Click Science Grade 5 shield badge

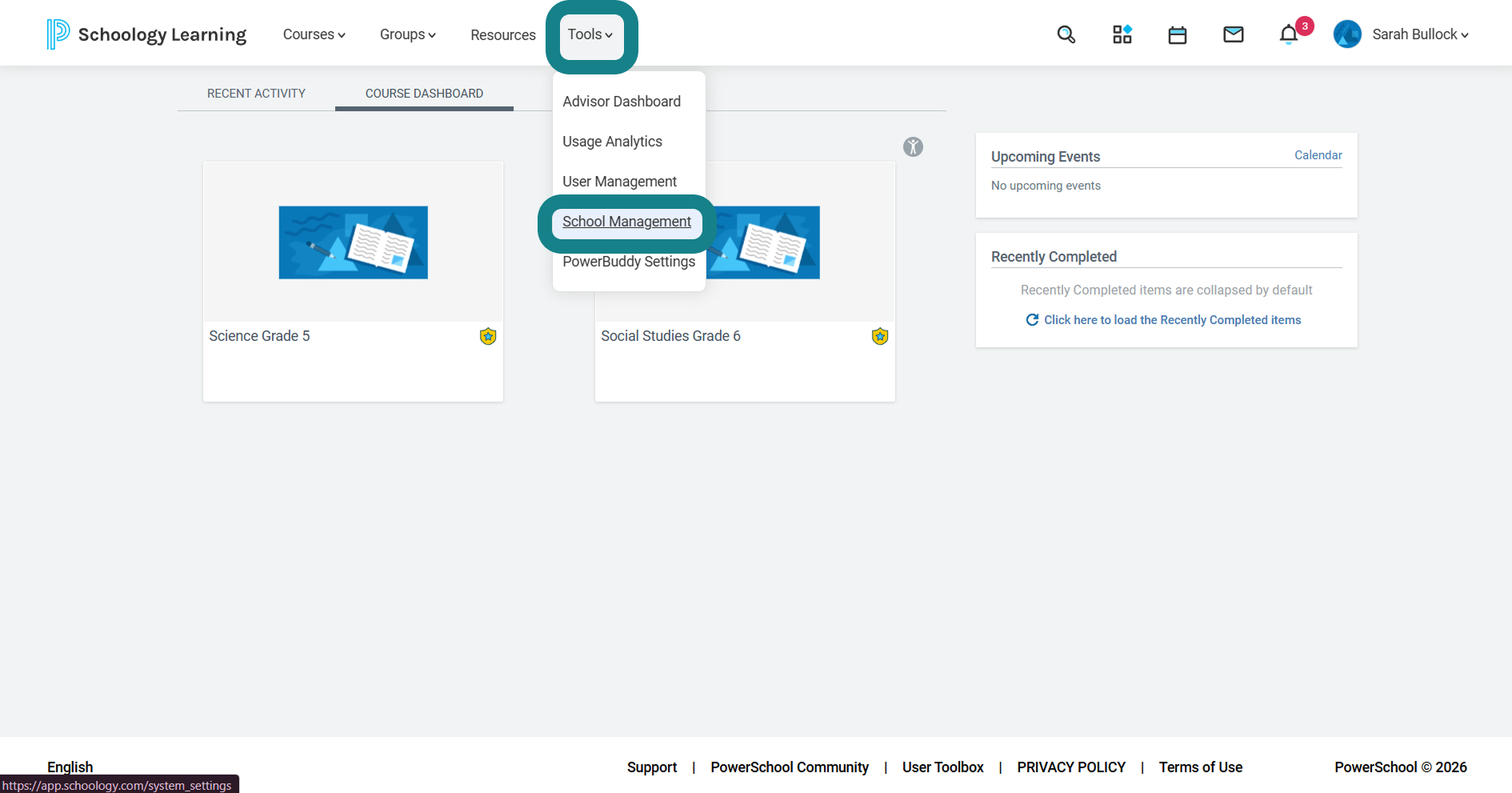tap(488, 336)
